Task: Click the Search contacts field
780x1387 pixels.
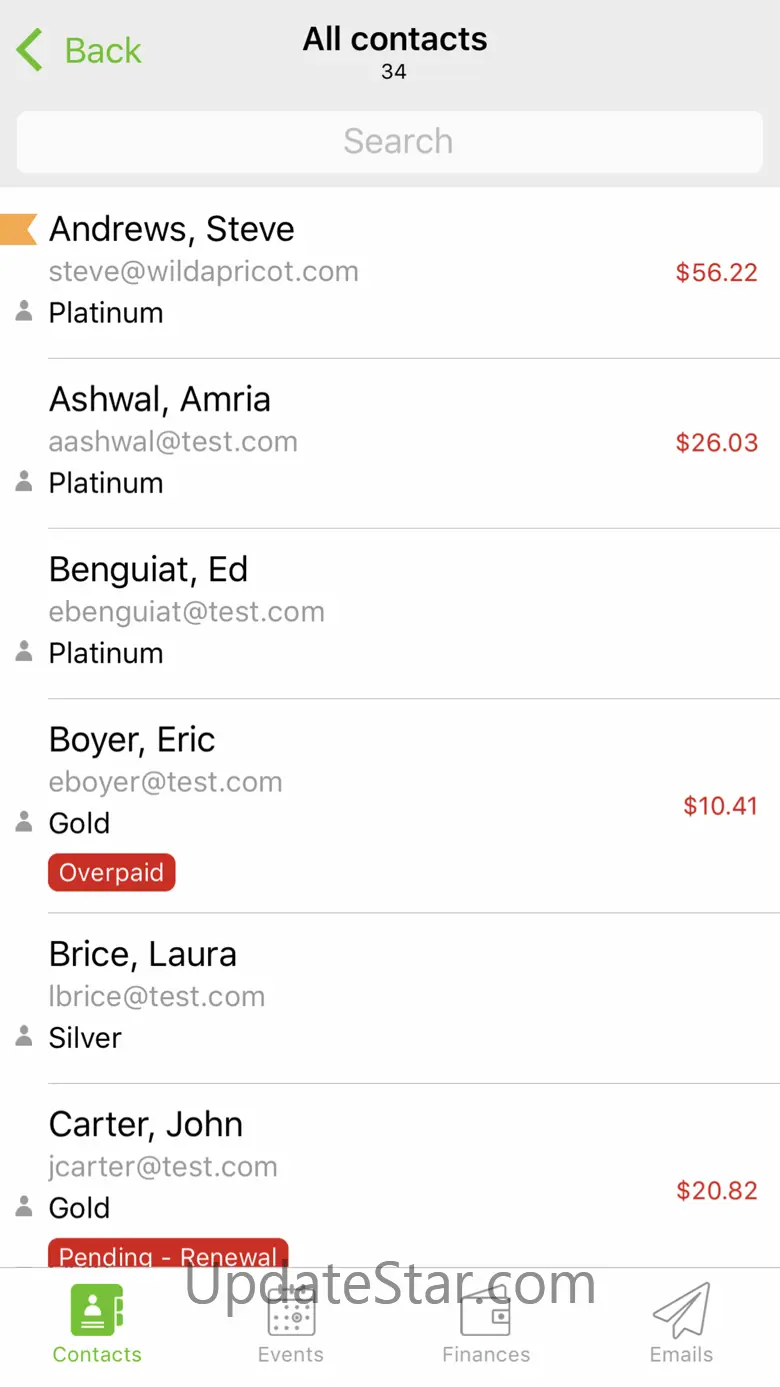Action: (x=390, y=141)
